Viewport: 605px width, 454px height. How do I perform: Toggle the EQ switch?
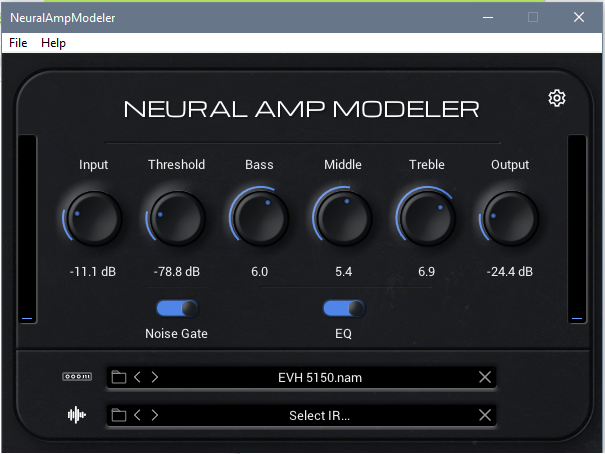344,309
